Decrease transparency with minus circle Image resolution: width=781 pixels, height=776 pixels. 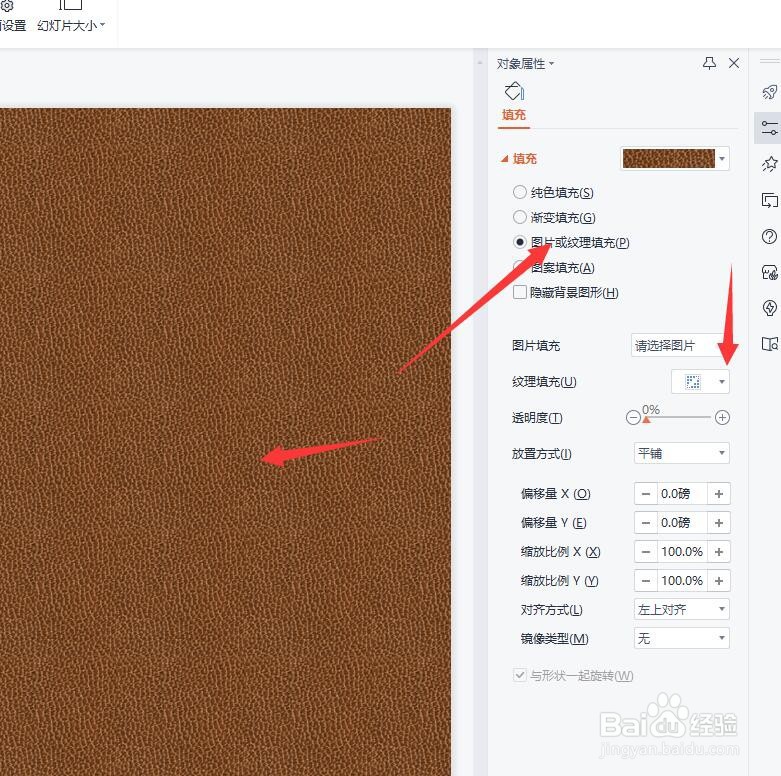633,417
